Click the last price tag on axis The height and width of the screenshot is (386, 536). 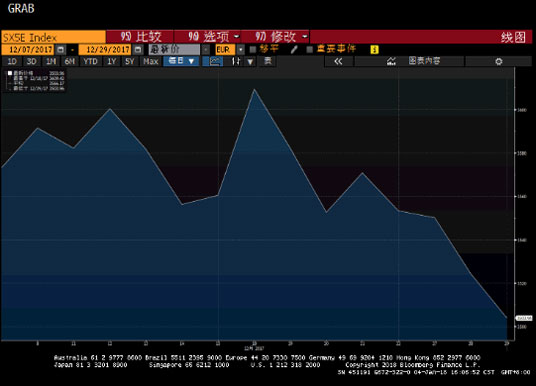524,318
